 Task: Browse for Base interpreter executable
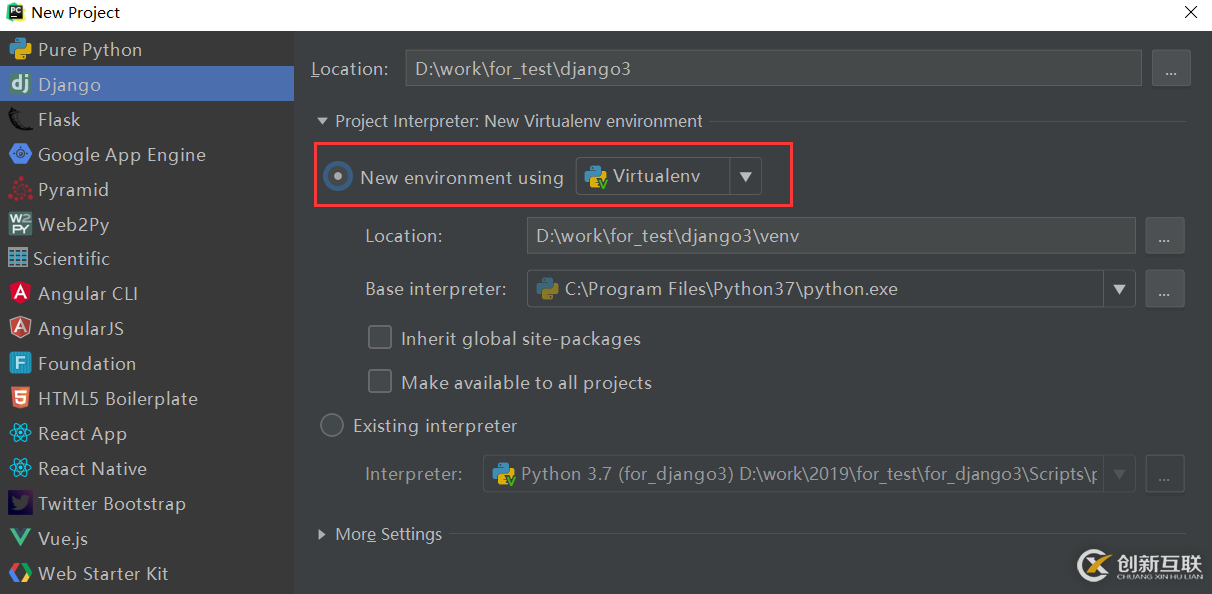tap(1164, 289)
